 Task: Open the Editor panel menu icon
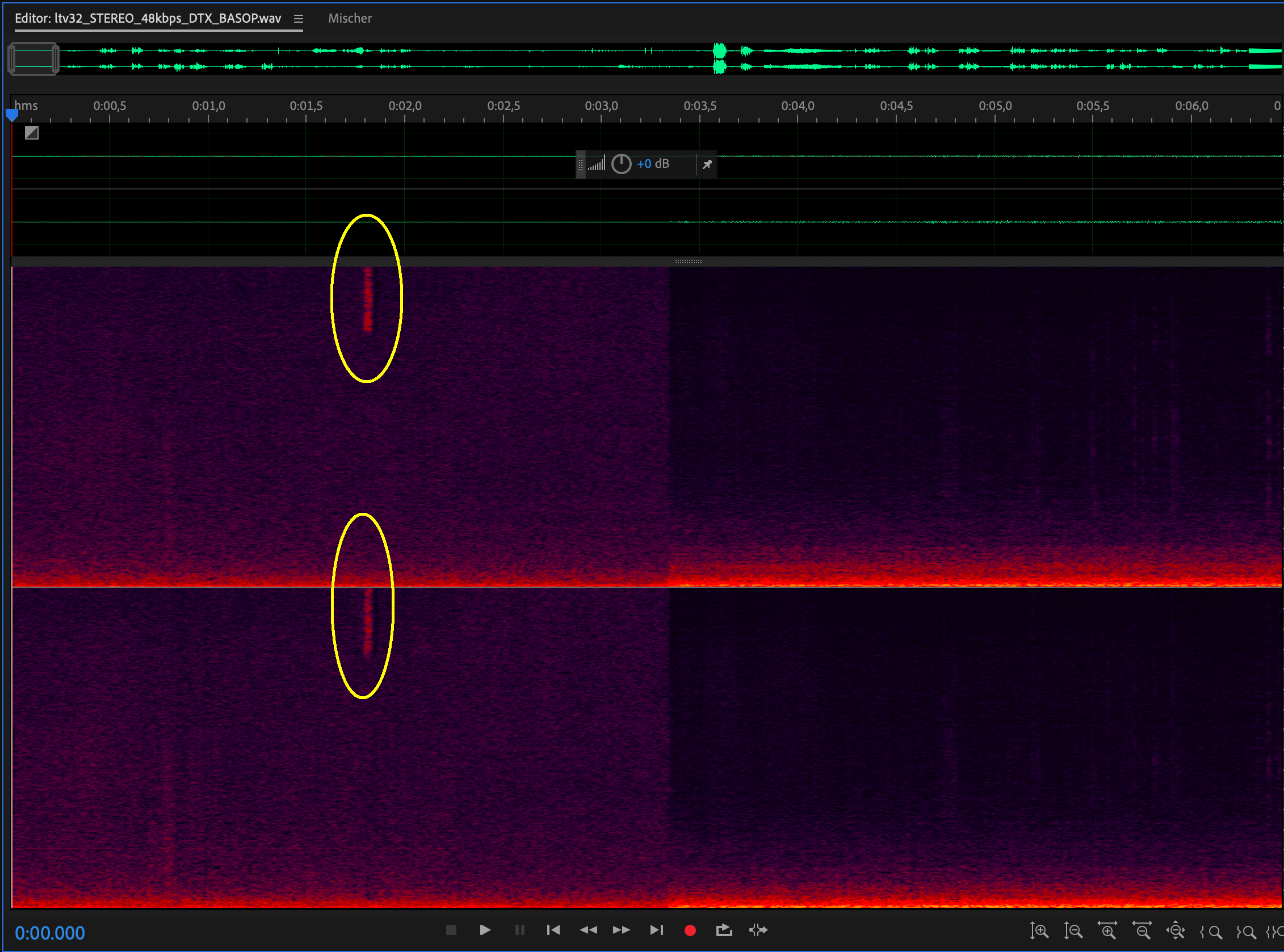pos(298,19)
